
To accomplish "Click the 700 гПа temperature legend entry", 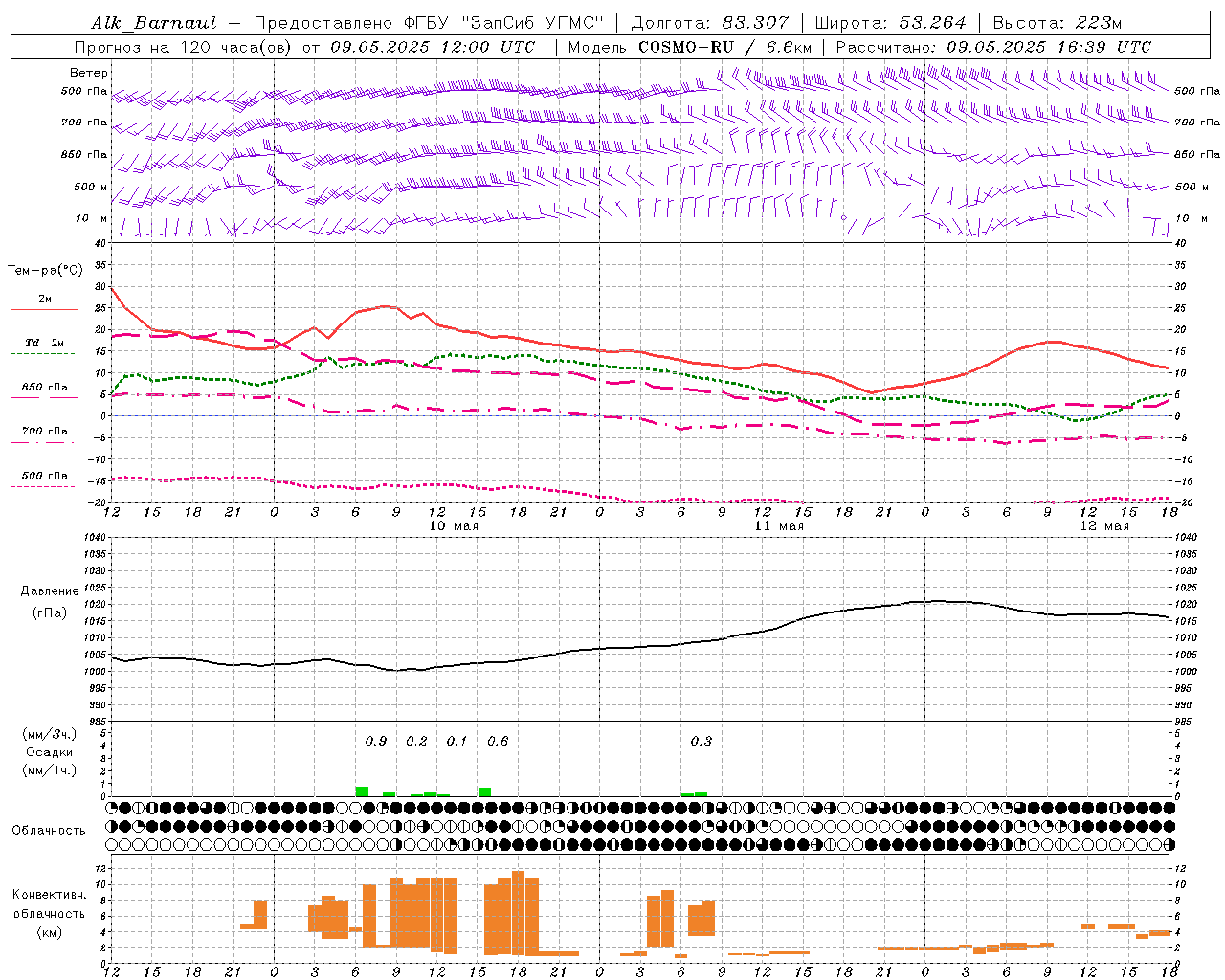I will coord(44,432).
